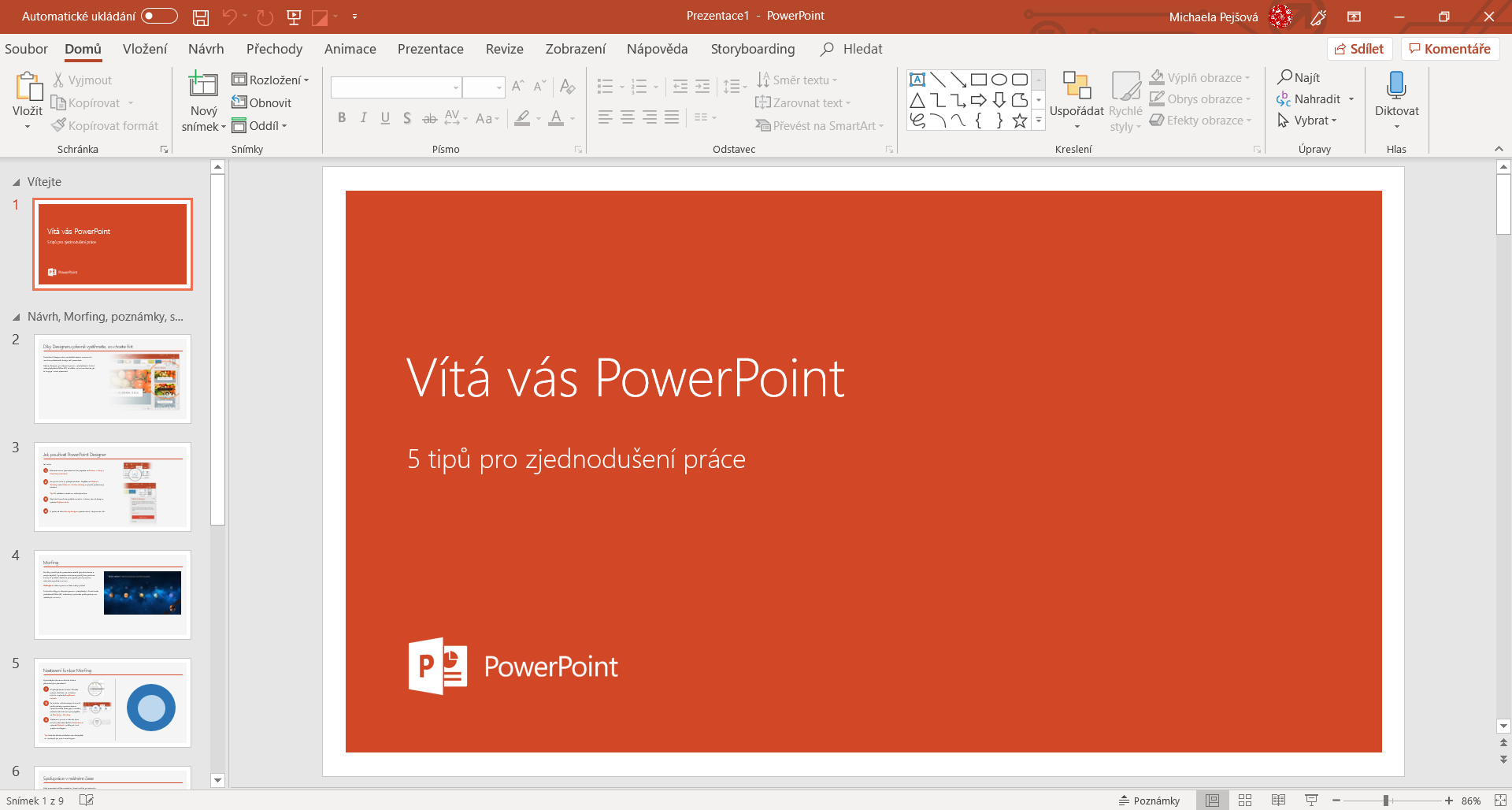Viewport: 1512px width, 810px height.
Task: Toggle italic formatting
Action: pyautogui.click(x=363, y=117)
